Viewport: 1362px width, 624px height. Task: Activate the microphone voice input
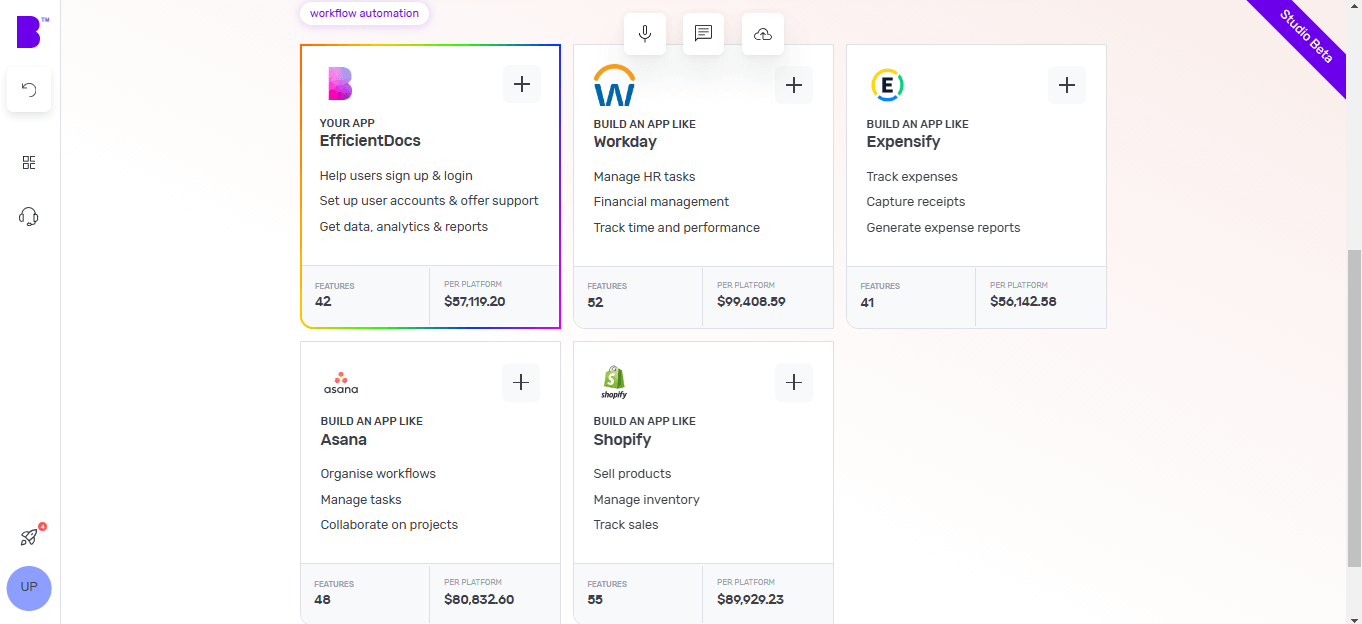click(x=645, y=34)
